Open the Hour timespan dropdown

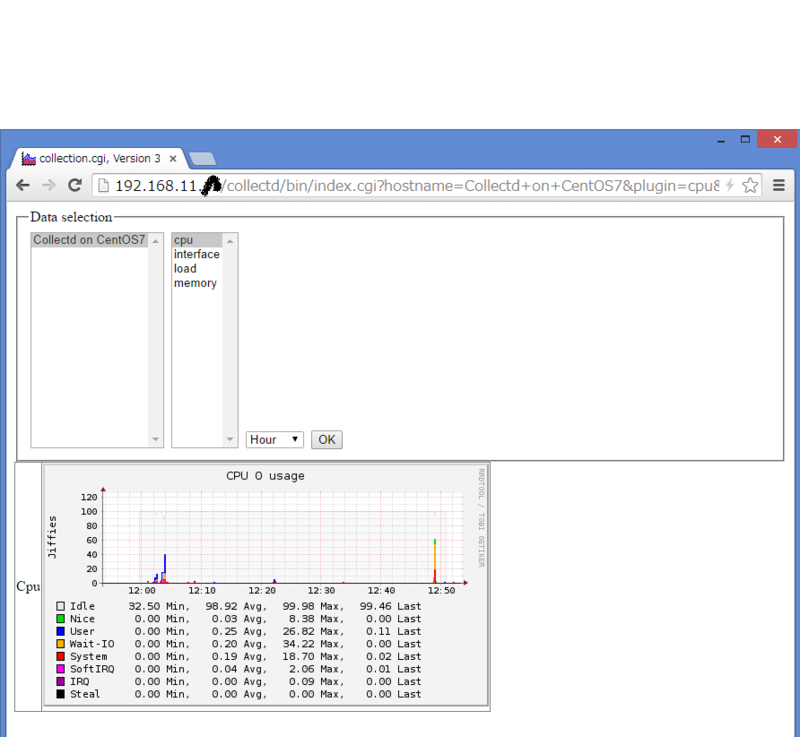point(274,440)
